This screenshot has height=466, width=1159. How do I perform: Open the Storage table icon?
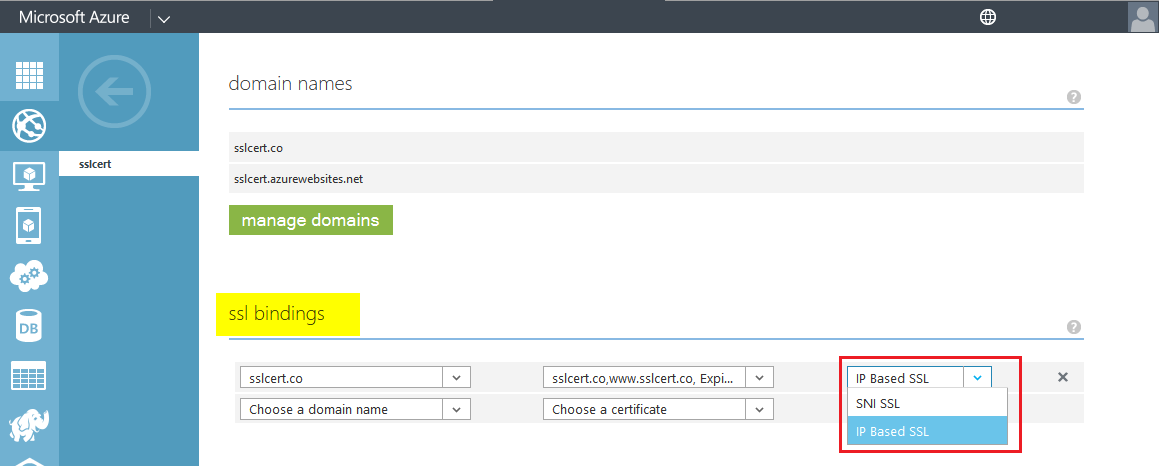[29, 376]
